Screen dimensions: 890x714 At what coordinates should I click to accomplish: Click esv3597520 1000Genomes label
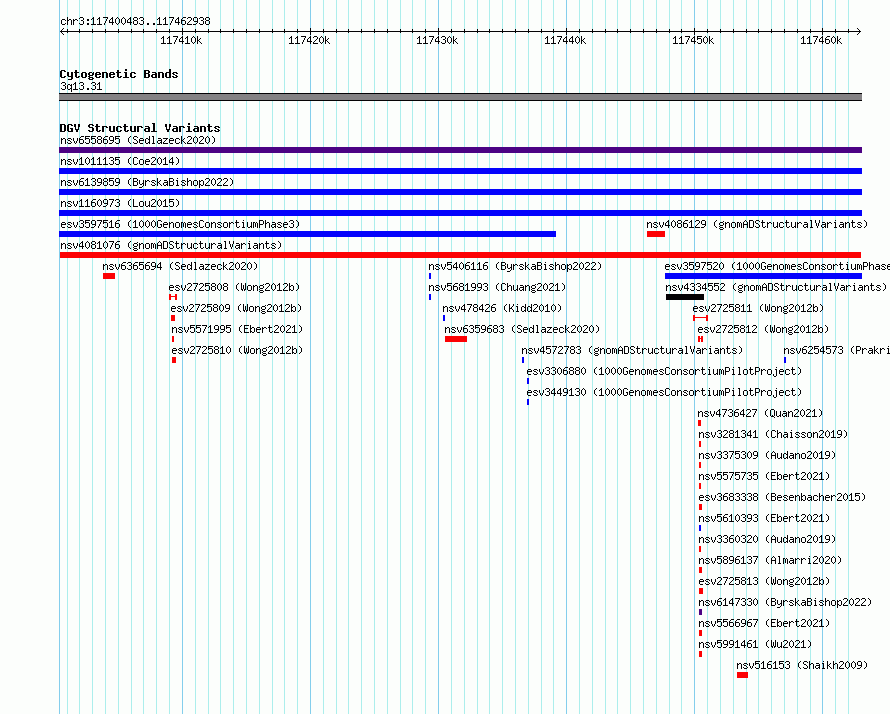tap(777, 266)
